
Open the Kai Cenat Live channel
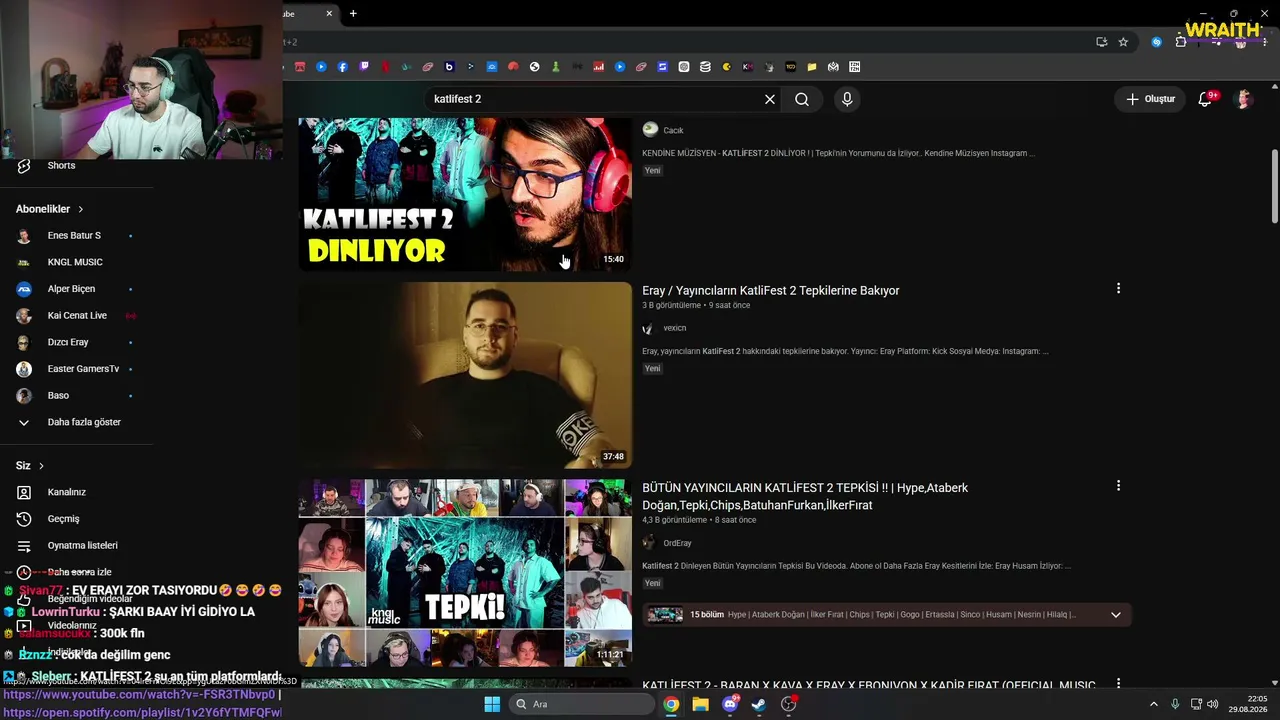point(75,316)
